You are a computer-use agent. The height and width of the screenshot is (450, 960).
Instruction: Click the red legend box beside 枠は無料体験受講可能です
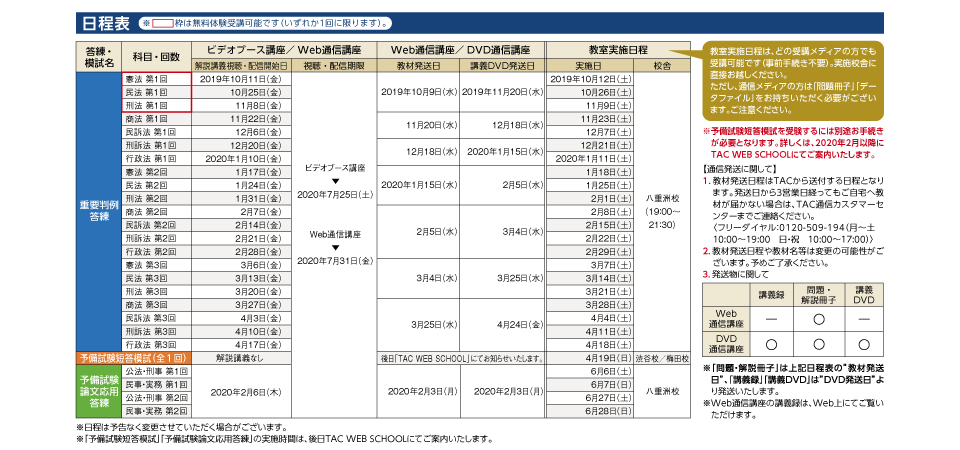point(163,21)
